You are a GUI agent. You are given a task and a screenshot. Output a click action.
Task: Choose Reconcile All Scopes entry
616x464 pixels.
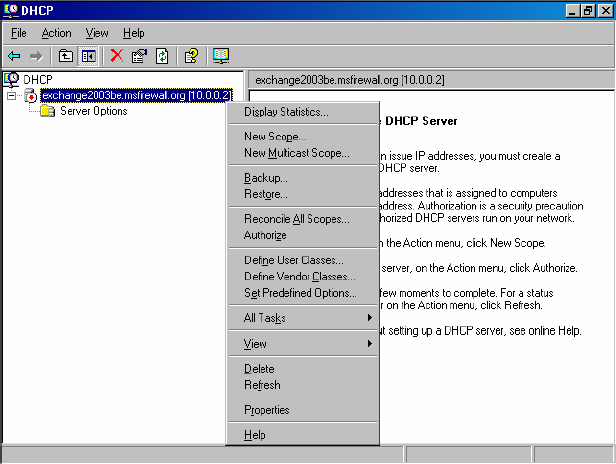pos(303,219)
